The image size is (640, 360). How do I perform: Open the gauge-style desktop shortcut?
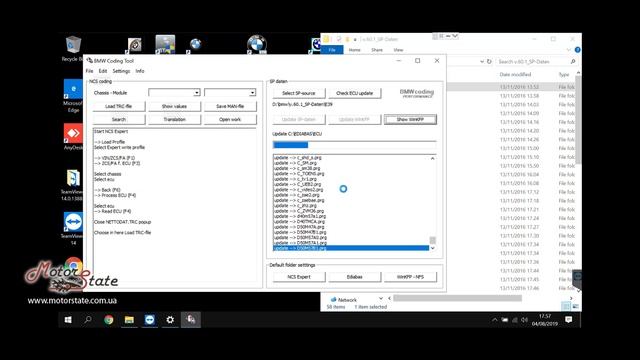134,45
